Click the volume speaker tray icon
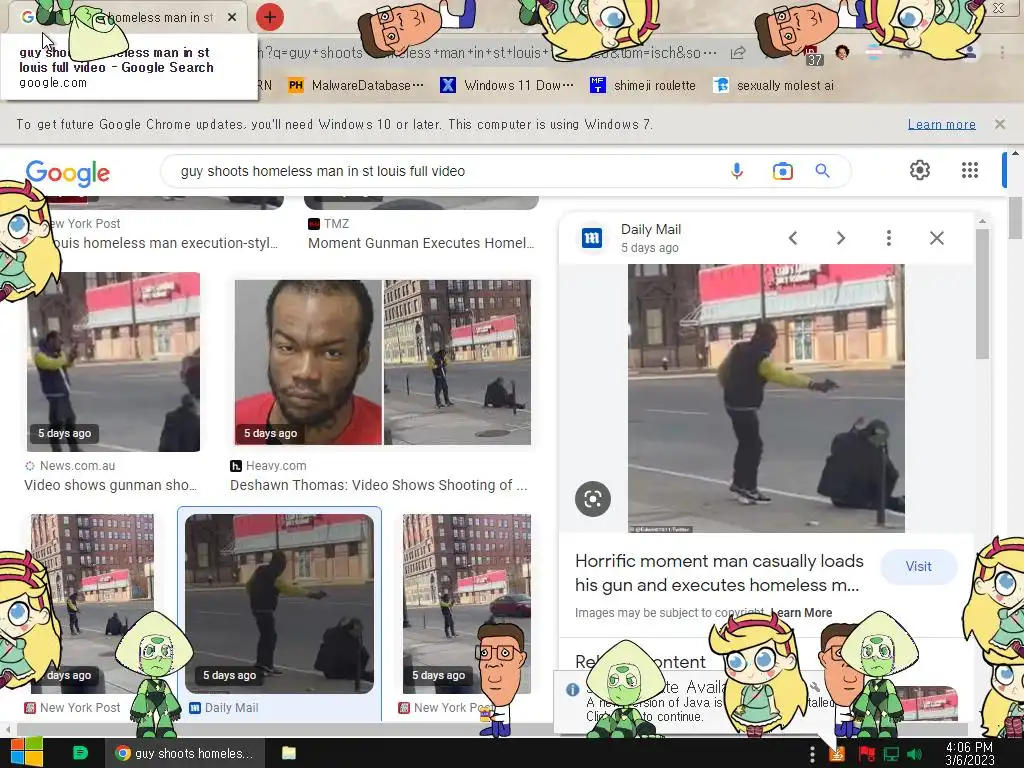The height and width of the screenshot is (768, 1024). pos(915,754)
